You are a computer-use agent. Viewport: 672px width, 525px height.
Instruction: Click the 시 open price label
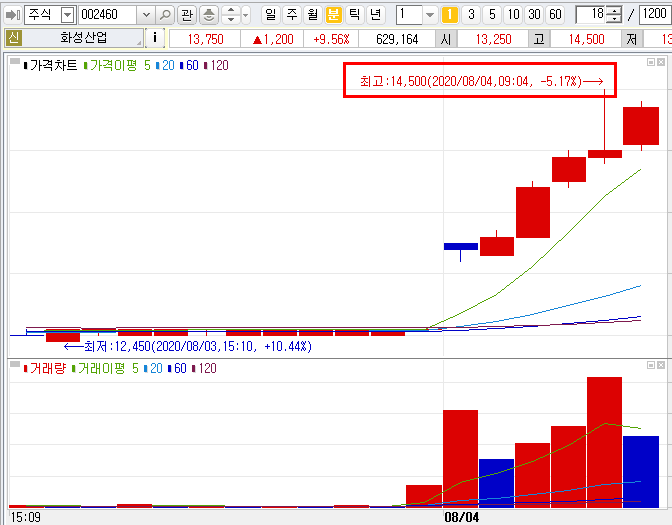click(446, 39)
